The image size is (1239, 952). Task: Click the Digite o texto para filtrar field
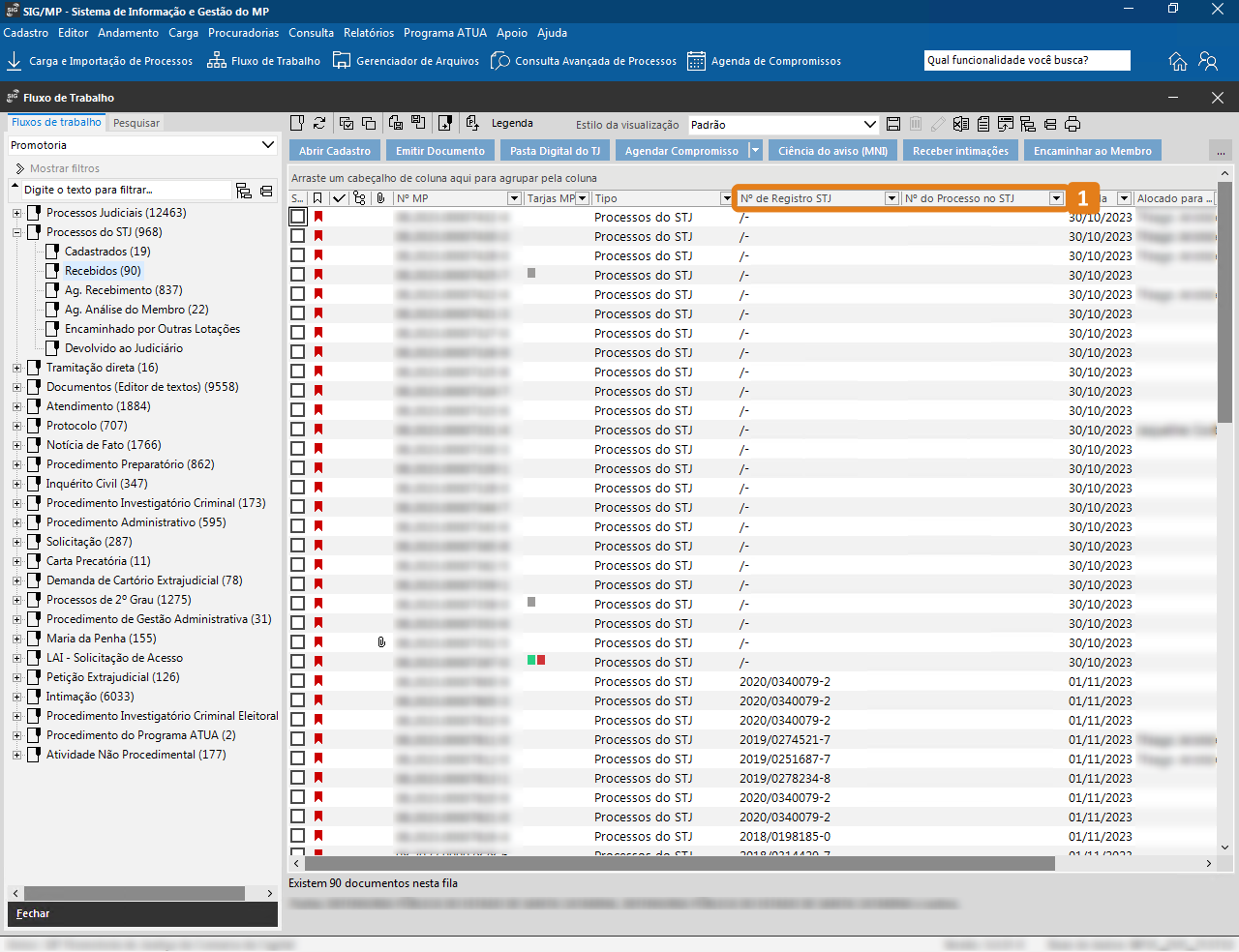tap(125, 190)
